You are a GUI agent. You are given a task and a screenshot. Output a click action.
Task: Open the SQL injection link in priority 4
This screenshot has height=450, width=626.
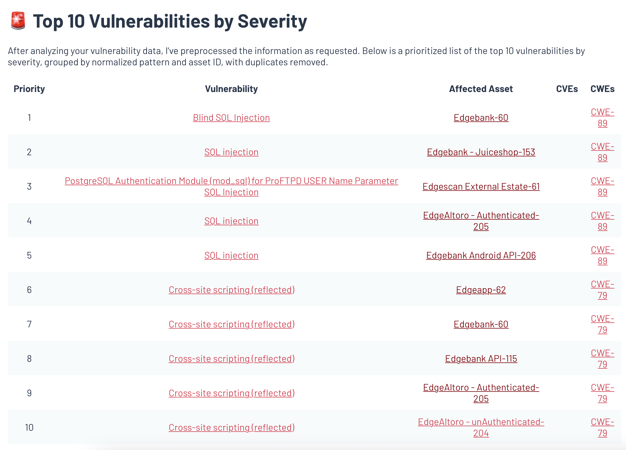(x=231, y=221)
